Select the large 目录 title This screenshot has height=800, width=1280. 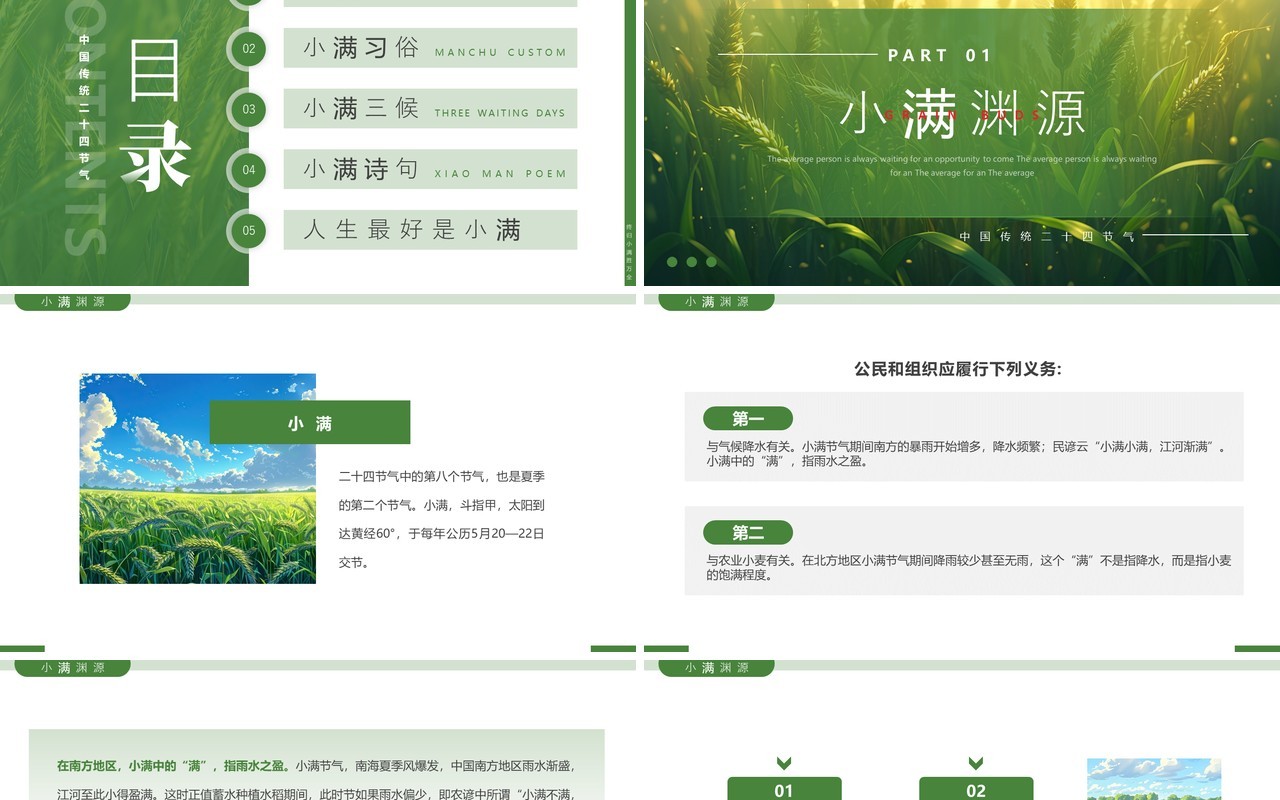[x=155, y=113]
